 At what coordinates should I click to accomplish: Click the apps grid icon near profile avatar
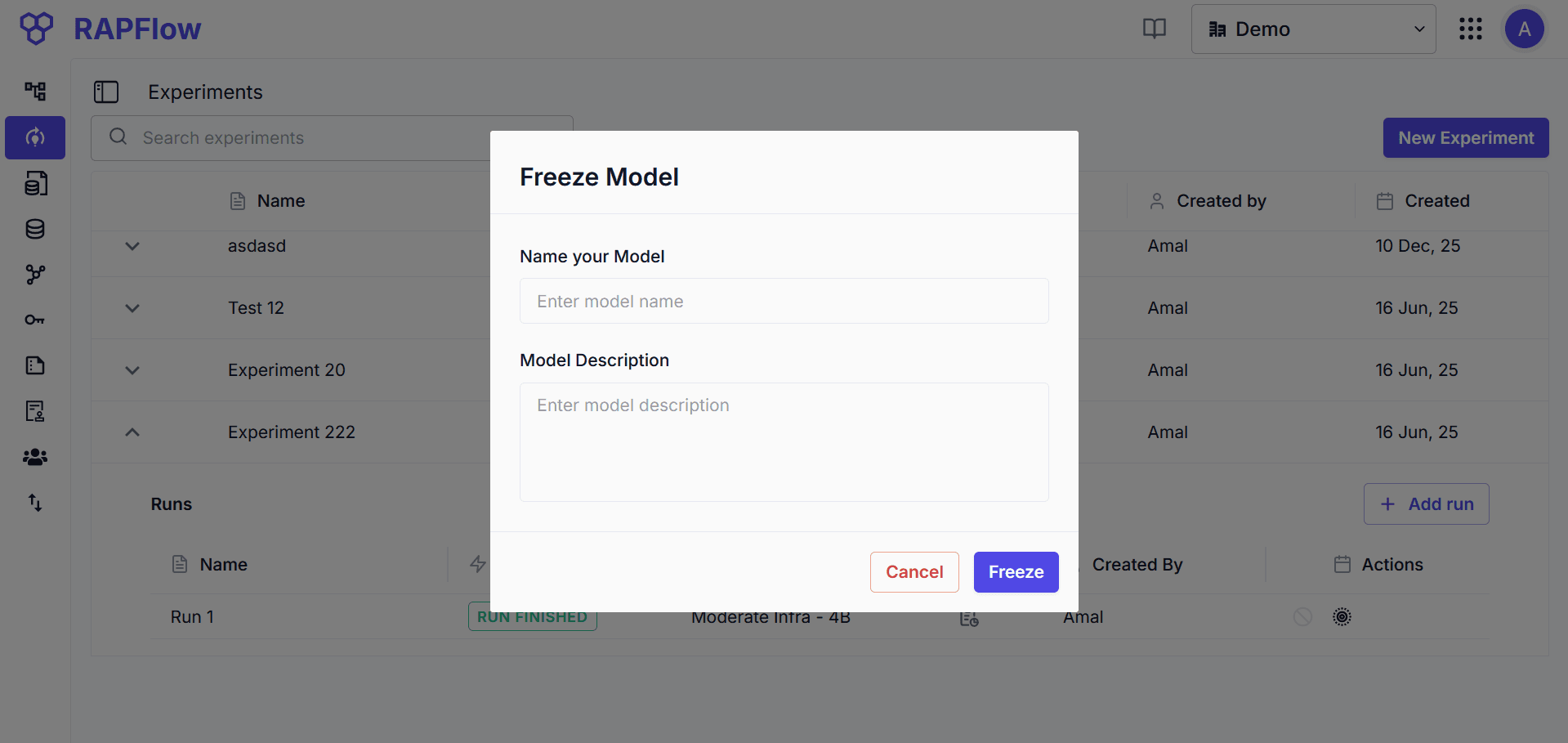tap(1470, 28)
